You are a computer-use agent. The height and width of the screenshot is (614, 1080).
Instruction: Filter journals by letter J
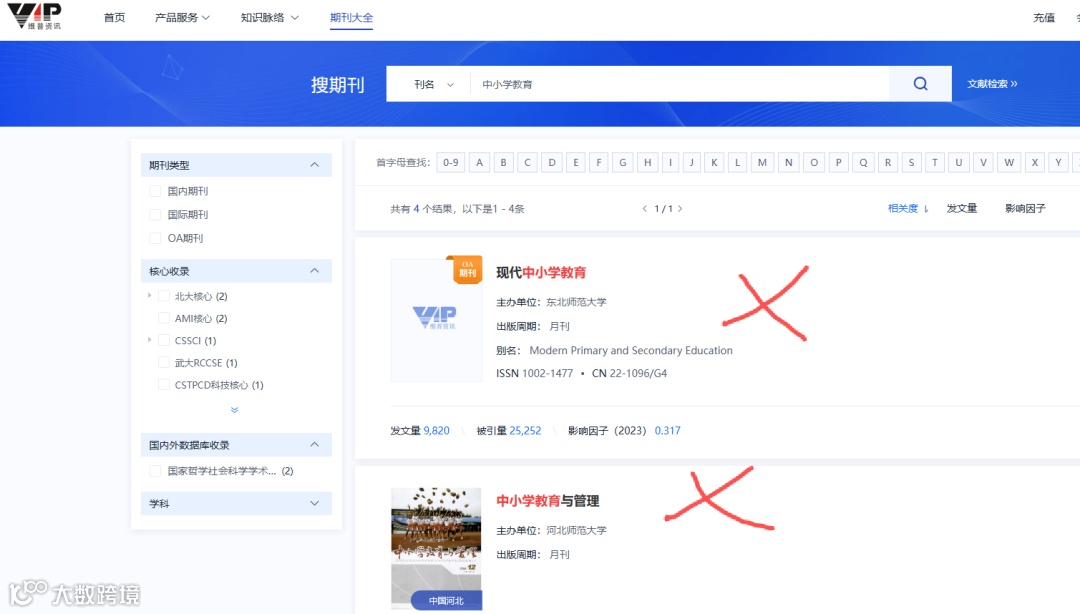692,163
